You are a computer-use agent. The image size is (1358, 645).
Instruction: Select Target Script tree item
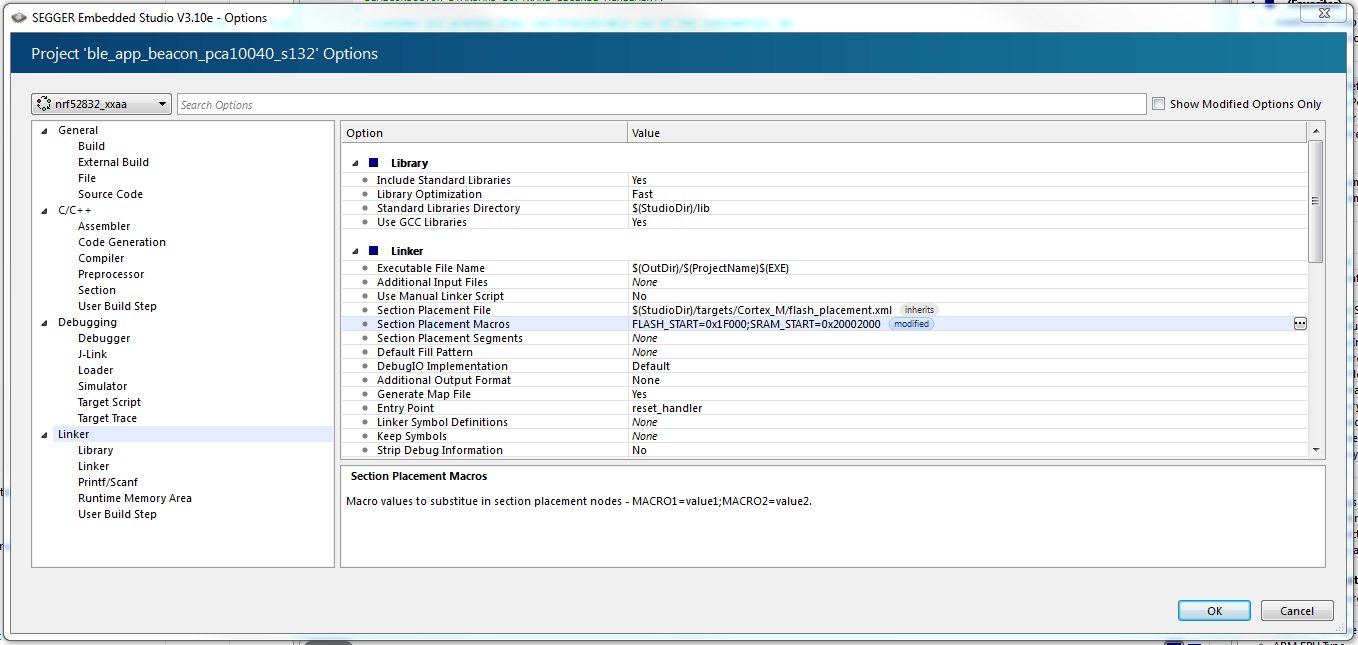click(x=110, y=402)
